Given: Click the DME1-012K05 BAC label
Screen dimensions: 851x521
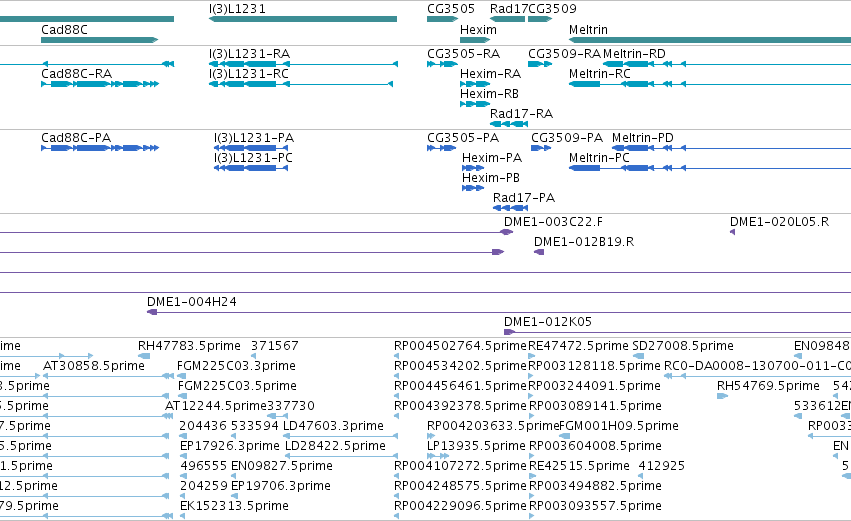Looking at the screenshot, I should point(548,322).
